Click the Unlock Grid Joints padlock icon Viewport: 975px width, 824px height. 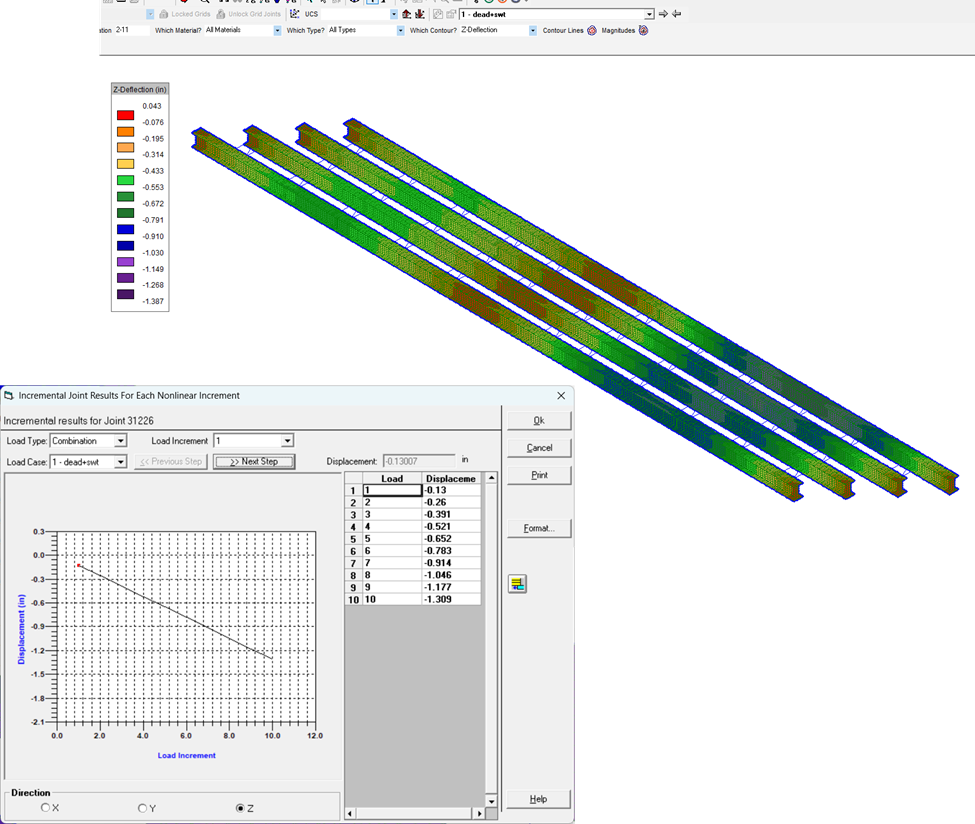[221, 14]
